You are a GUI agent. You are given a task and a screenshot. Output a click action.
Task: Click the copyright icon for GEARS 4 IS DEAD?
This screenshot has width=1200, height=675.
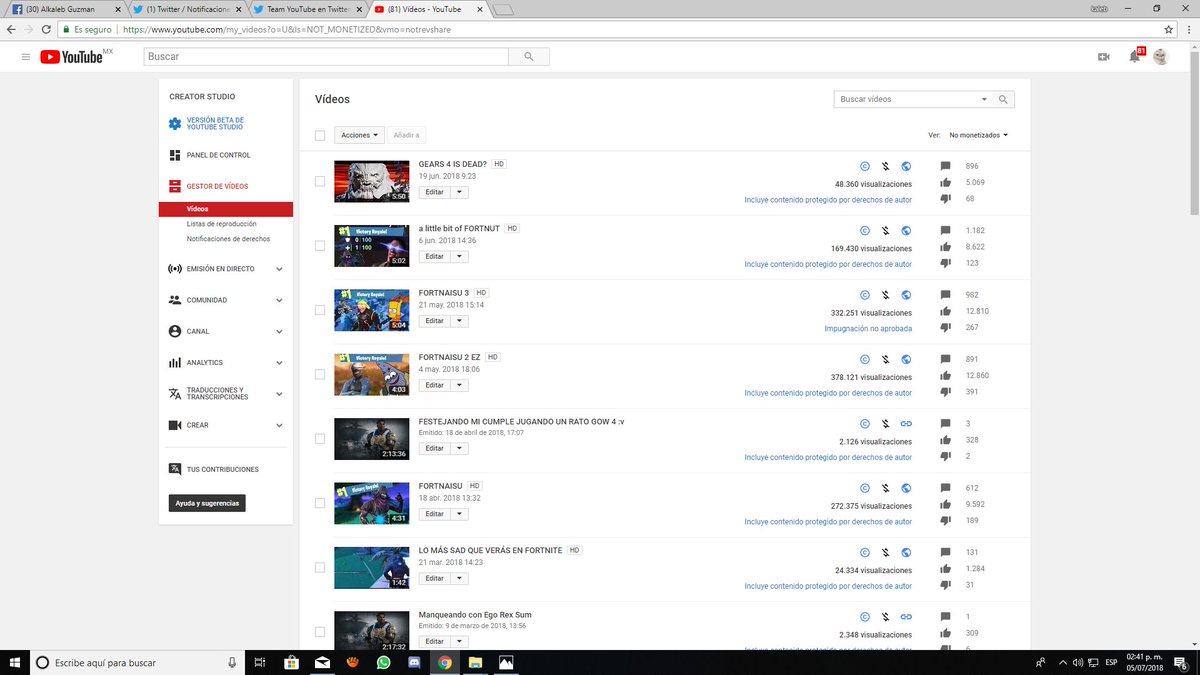(865, 166)
